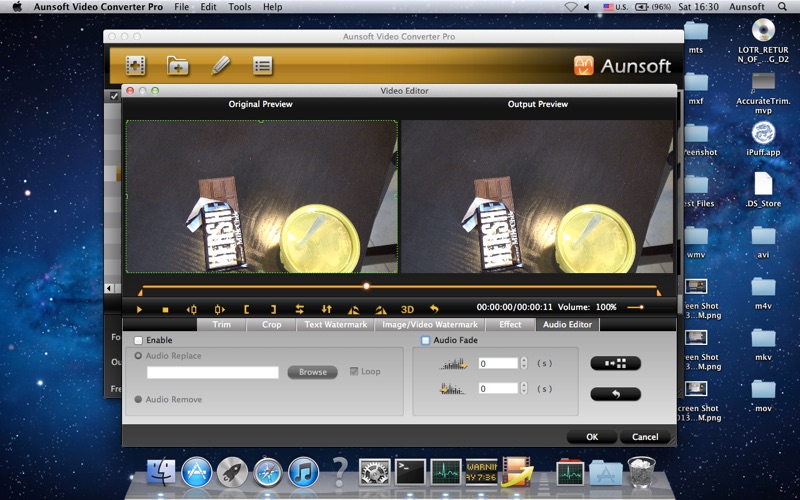Click the pencil Edit icon in main toolbar

(x=220, y=66)
